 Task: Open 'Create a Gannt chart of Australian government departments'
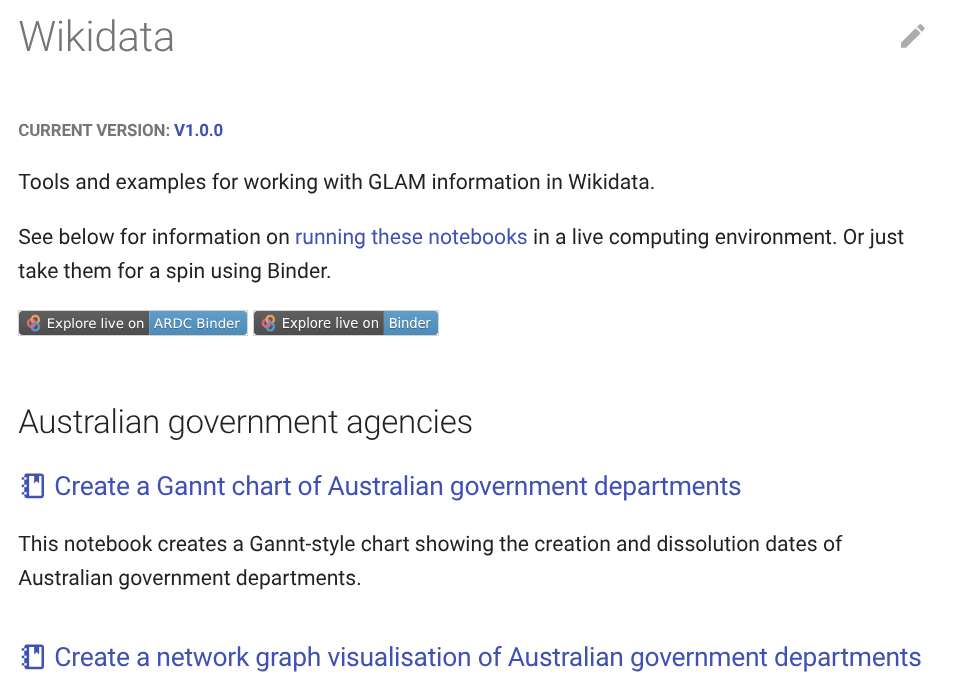(398, 487)
